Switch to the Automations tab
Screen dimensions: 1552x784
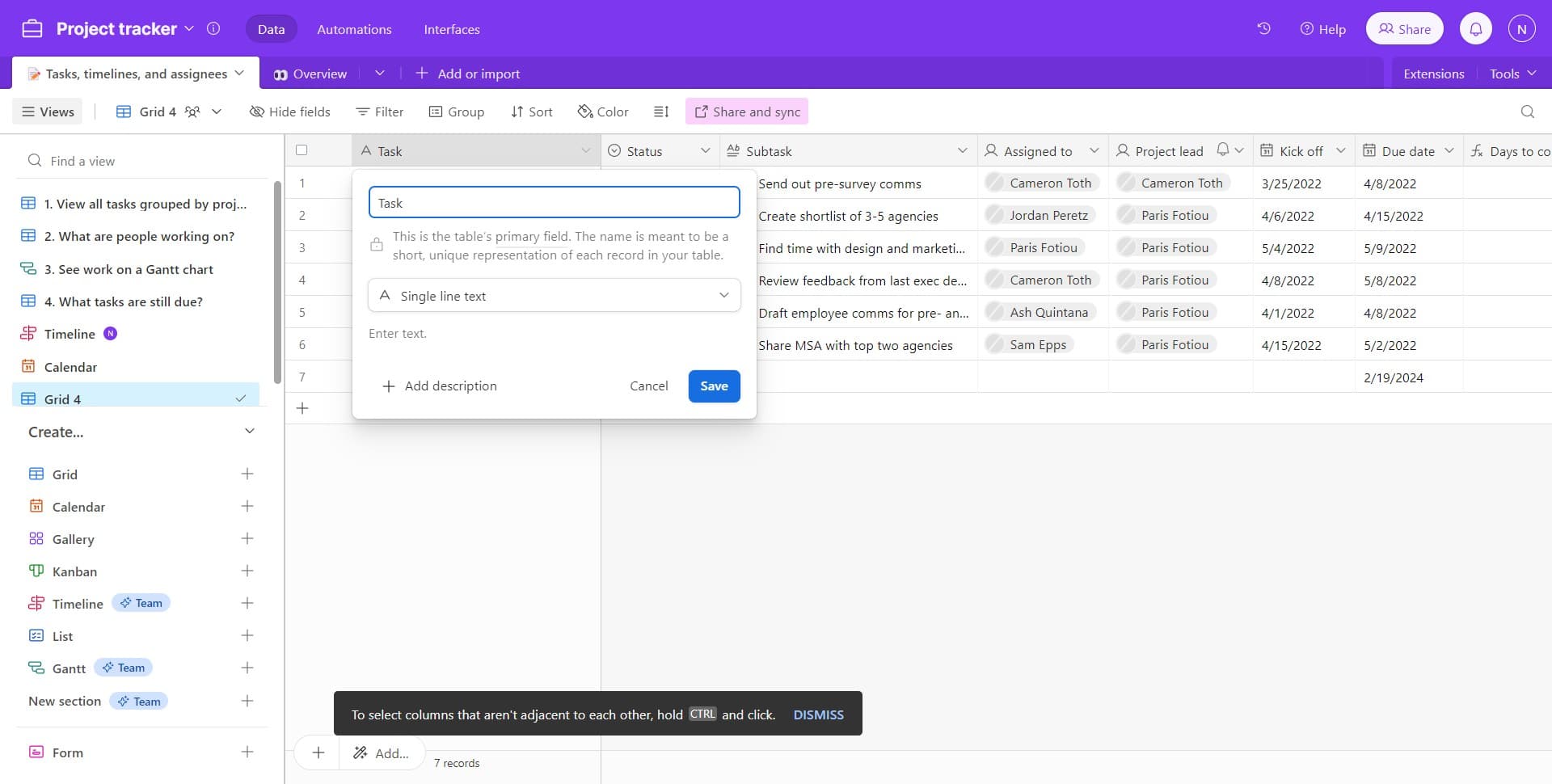coord(354,29)
